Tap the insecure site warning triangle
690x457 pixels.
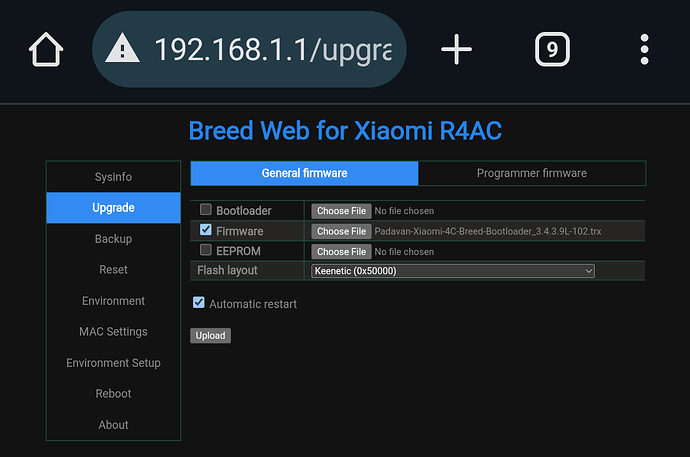click(x=122, y=49)
